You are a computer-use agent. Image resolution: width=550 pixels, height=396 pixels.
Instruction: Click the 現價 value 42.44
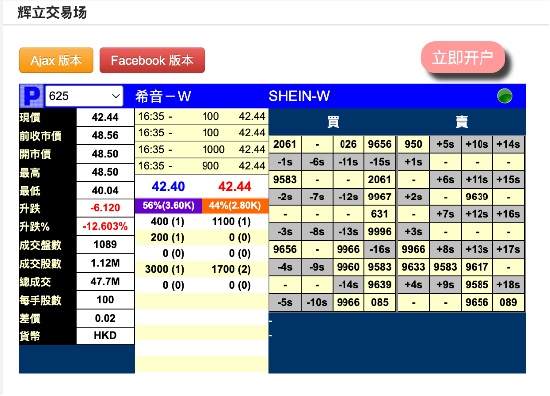(105, 117)
